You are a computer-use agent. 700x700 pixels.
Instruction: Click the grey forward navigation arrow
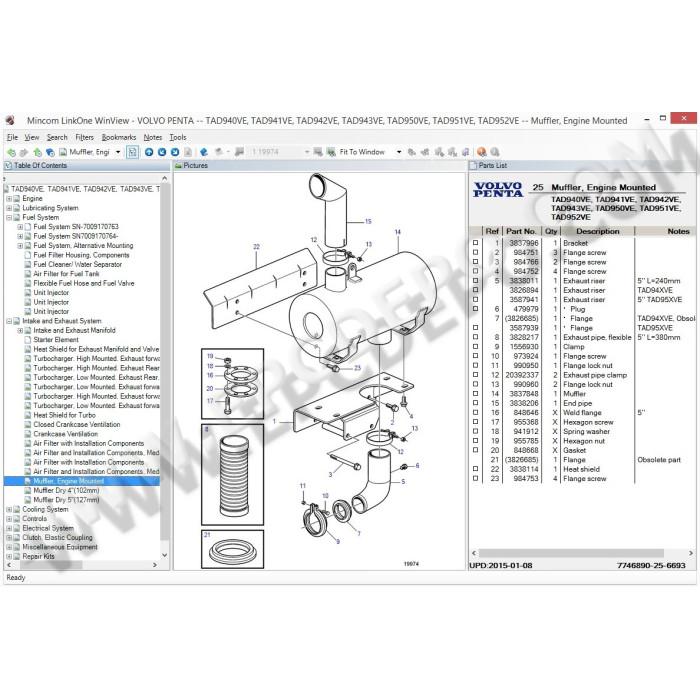[x=24, y=152]
